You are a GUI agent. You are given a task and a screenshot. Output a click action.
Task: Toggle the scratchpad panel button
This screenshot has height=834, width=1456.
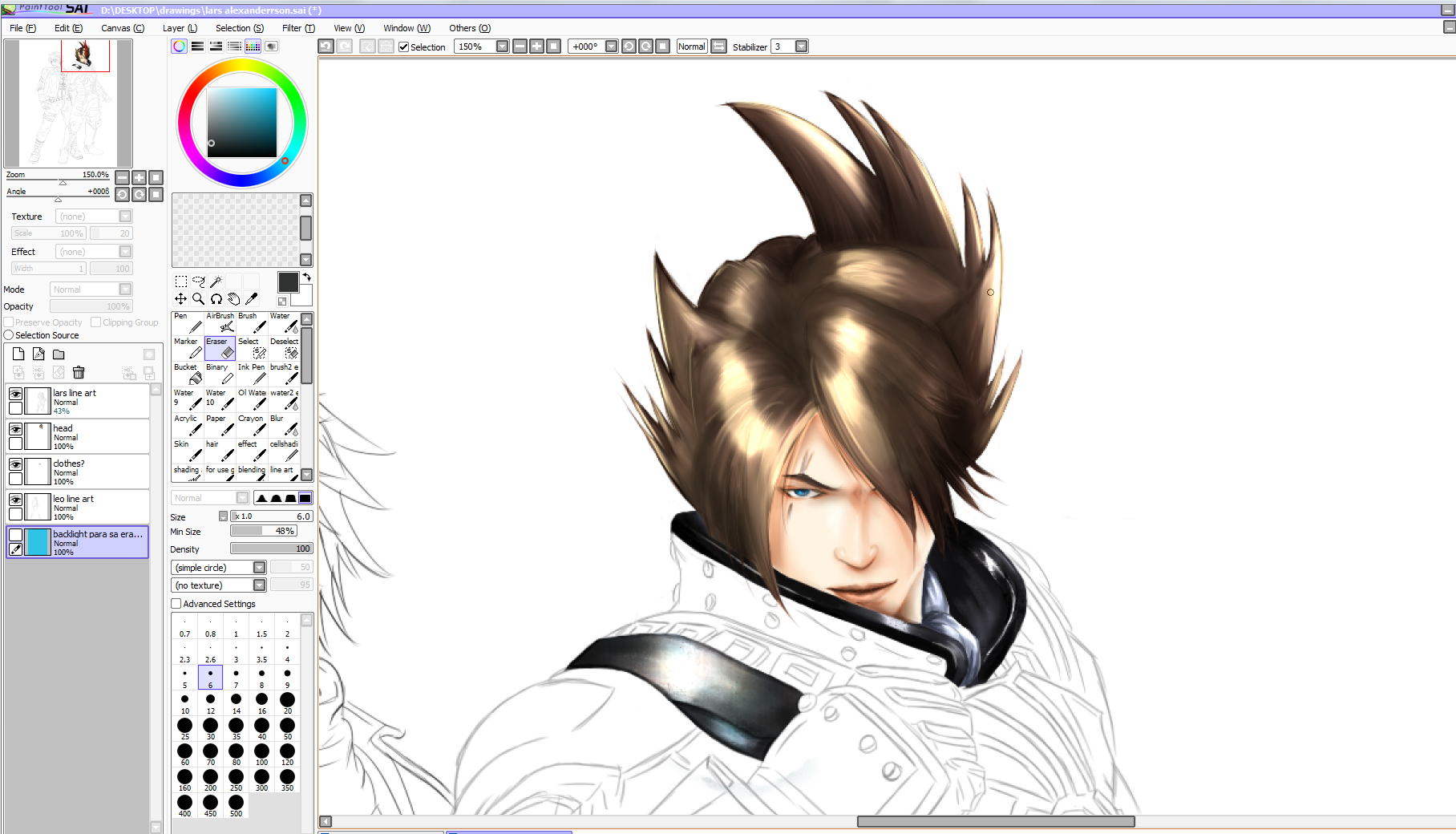click(x=271, y=47)
